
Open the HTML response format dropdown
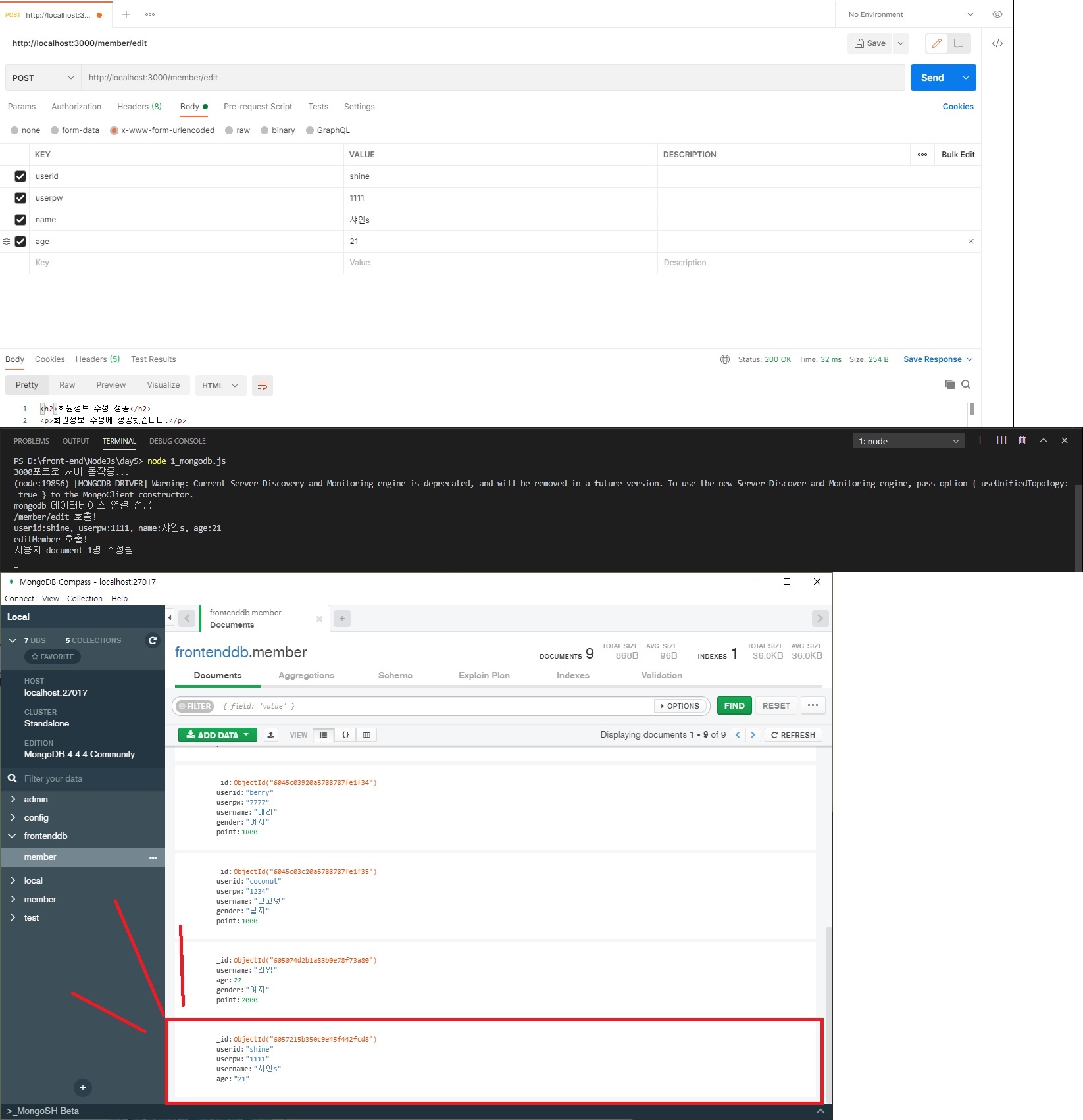(x=220, y=386)
